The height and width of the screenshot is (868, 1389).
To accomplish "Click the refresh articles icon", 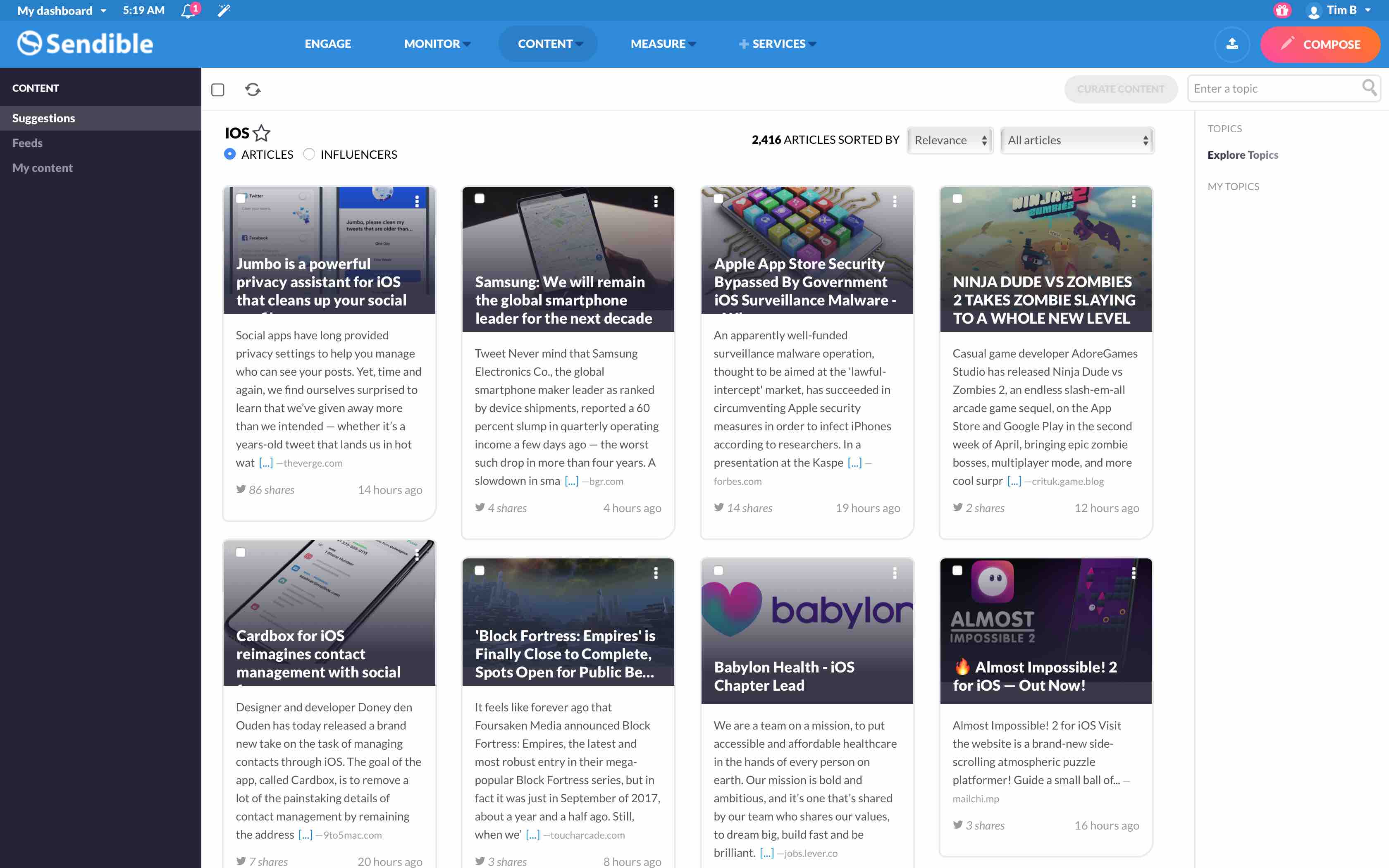I will click(253, 89).
